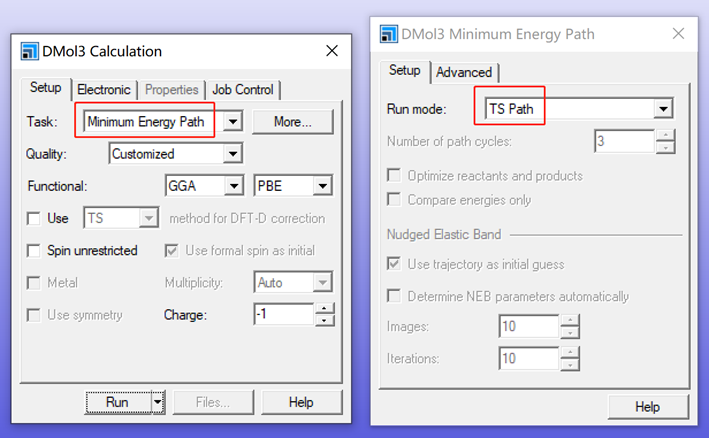709x438 pixels.
Task: Expand the Quality dropdown
Action: (x=232, y=154)
